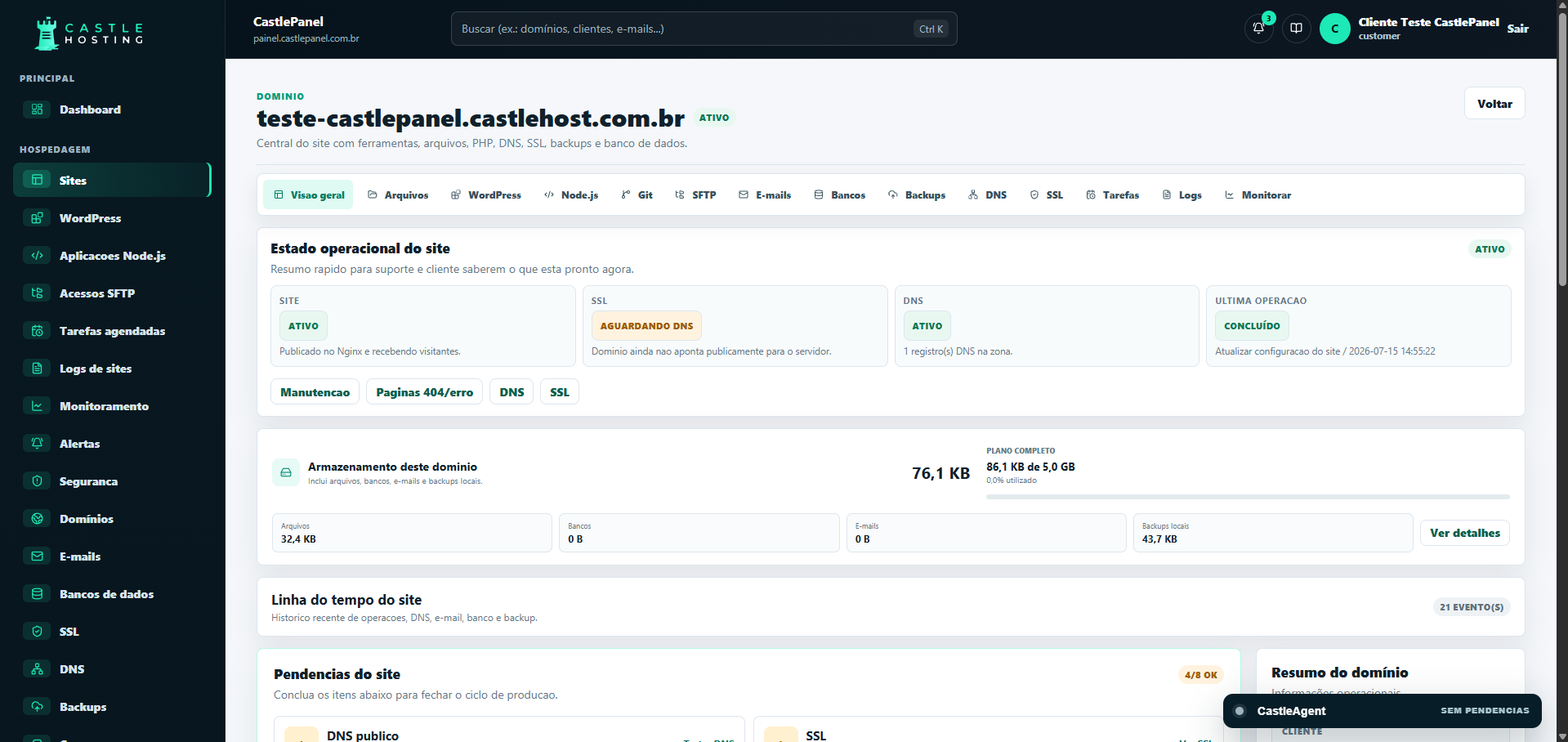Screen dimensions: 1568x742
Task: Click the 21 EVENTO(S) badge
Action: point(1472,607)
